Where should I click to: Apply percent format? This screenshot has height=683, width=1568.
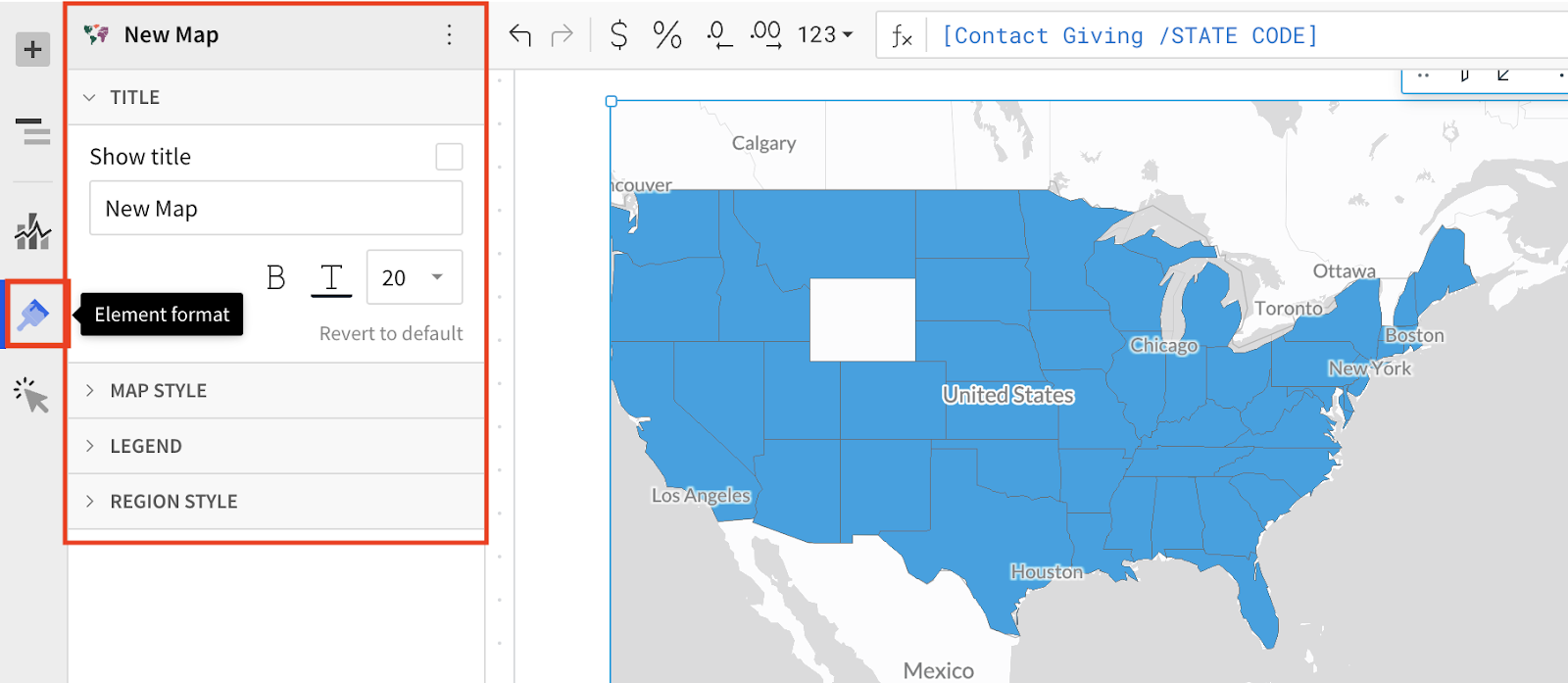coord(667,35)
